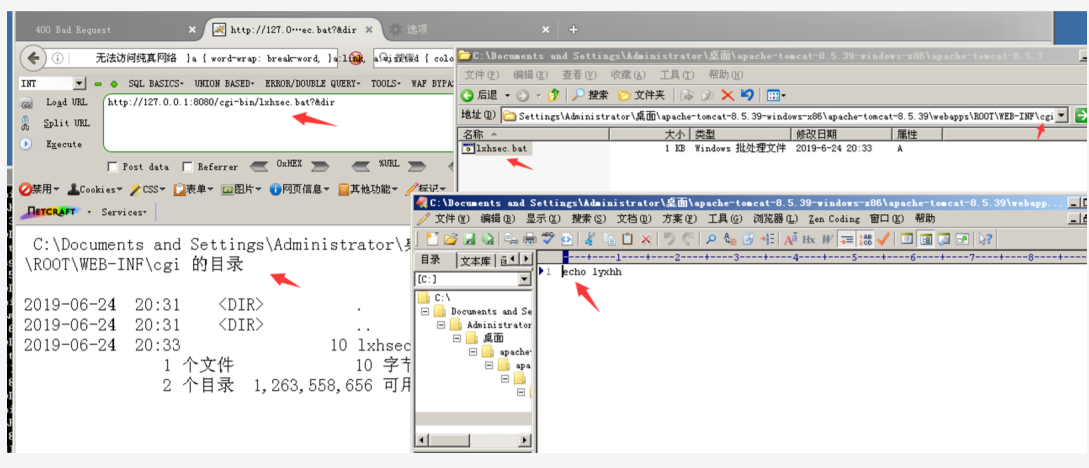Open the Zen Coding menu in editor

[834, 219]
